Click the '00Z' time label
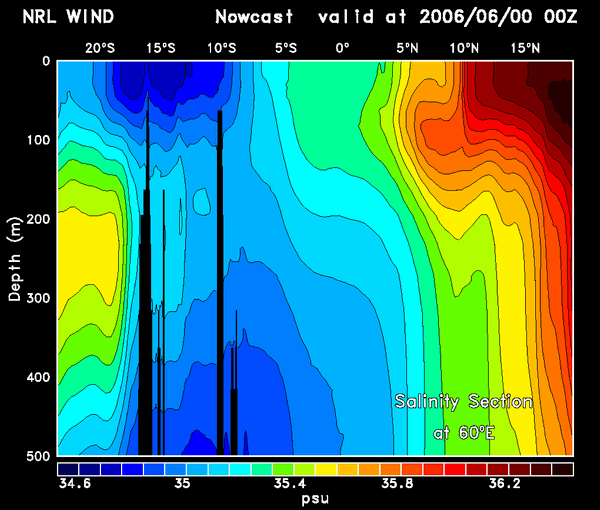Screen dimensions: 600x510 click(x=561, y=17)
